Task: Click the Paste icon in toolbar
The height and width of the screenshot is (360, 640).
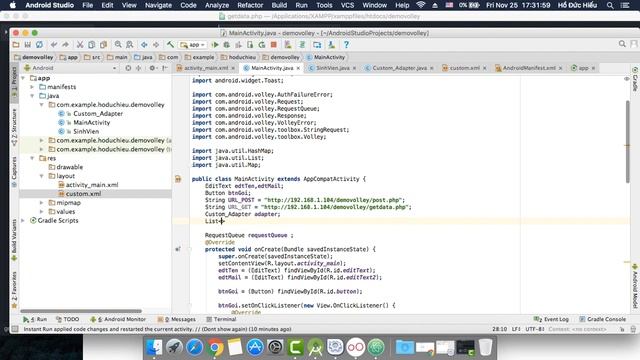Action: tap(103, 45)
